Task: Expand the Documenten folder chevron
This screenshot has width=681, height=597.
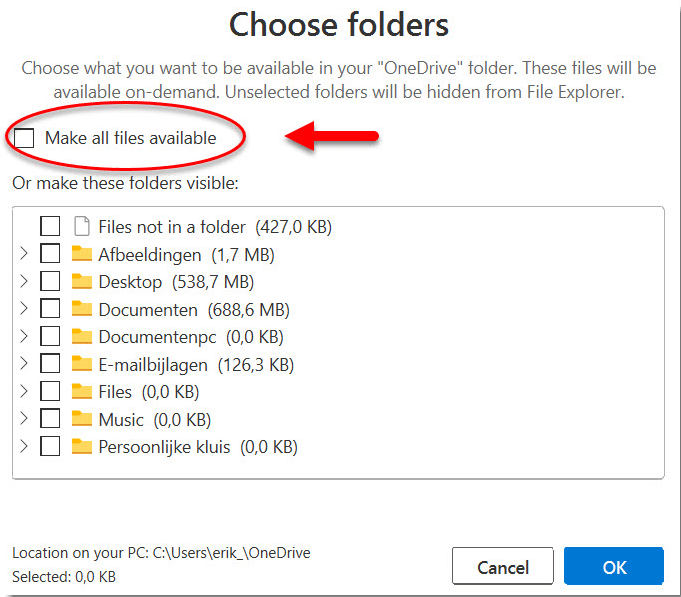Action: pyautogui.click(x=23, y=309)
